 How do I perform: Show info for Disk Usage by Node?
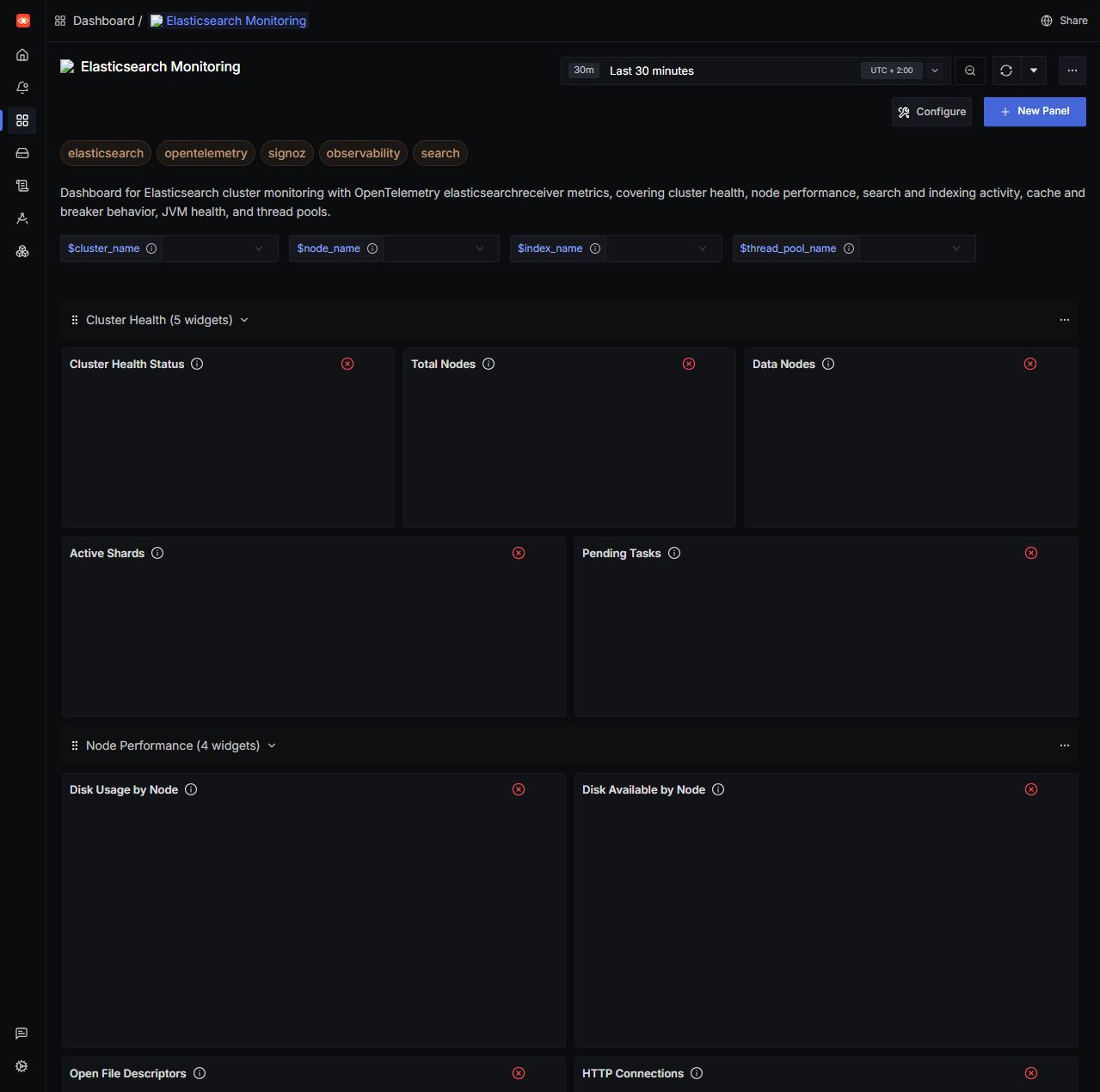191,789
